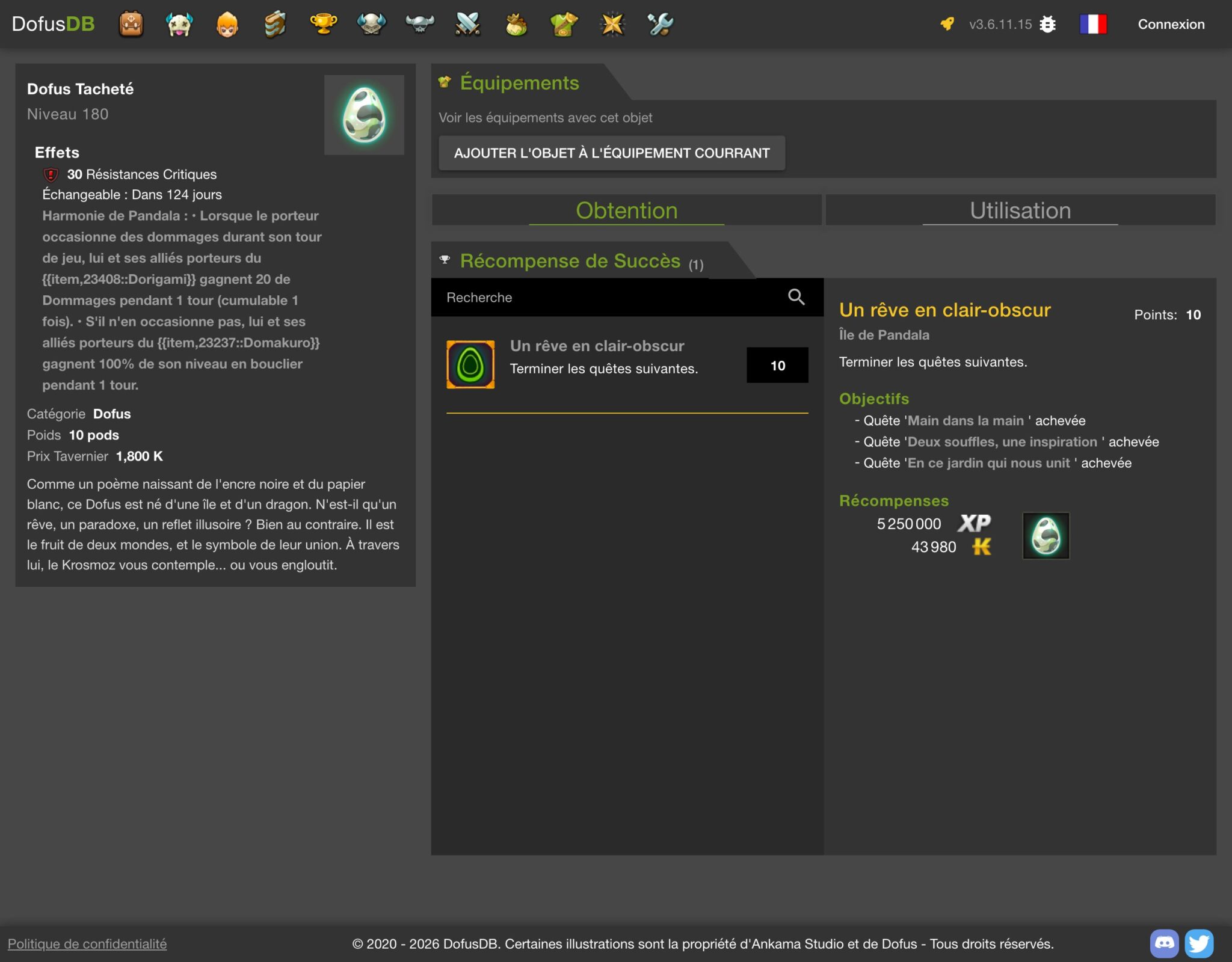Viewport: 1232px width, 962px height.
Task: Open the wrench tools icon
Action: tap(660, 24)
